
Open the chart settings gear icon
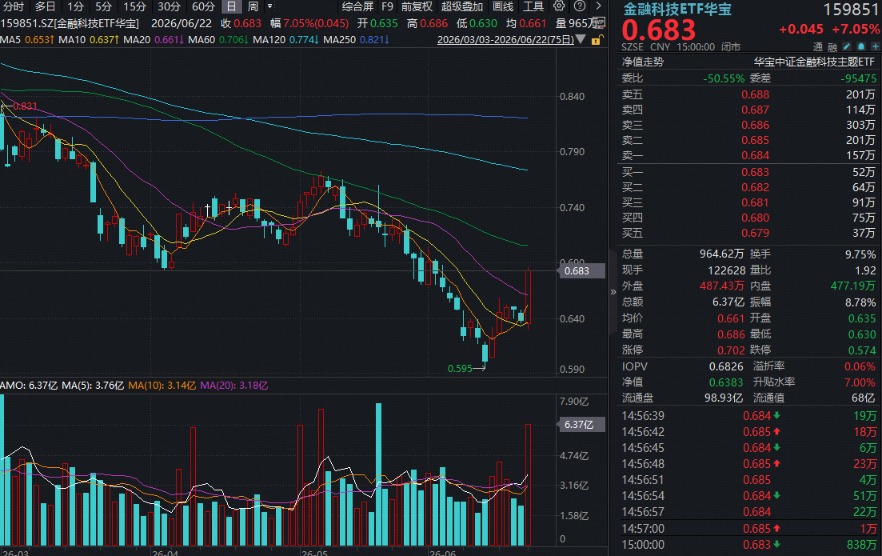(x=559, y=6)
